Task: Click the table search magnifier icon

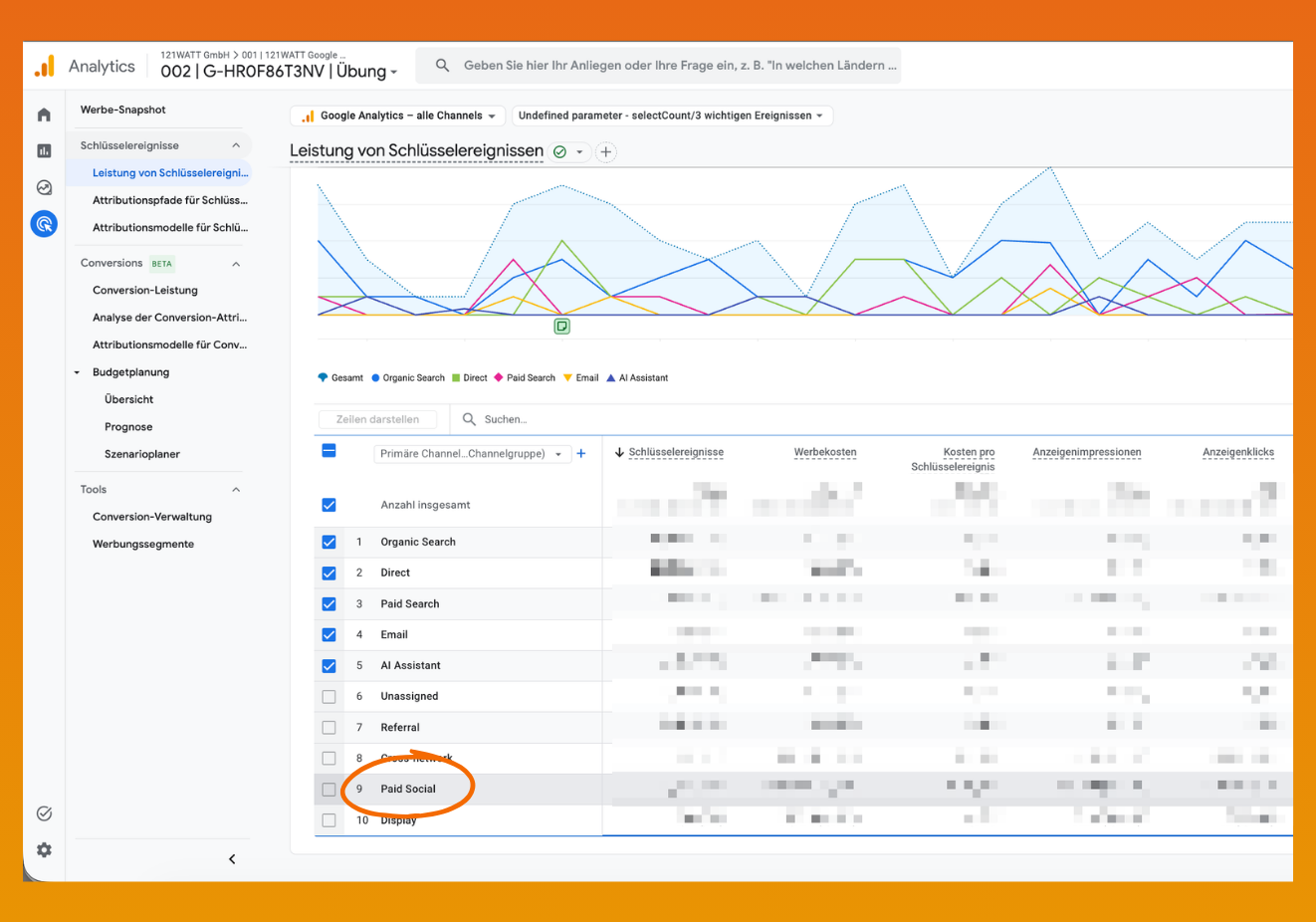Action: pyautogui.click(x=469, y=419)
